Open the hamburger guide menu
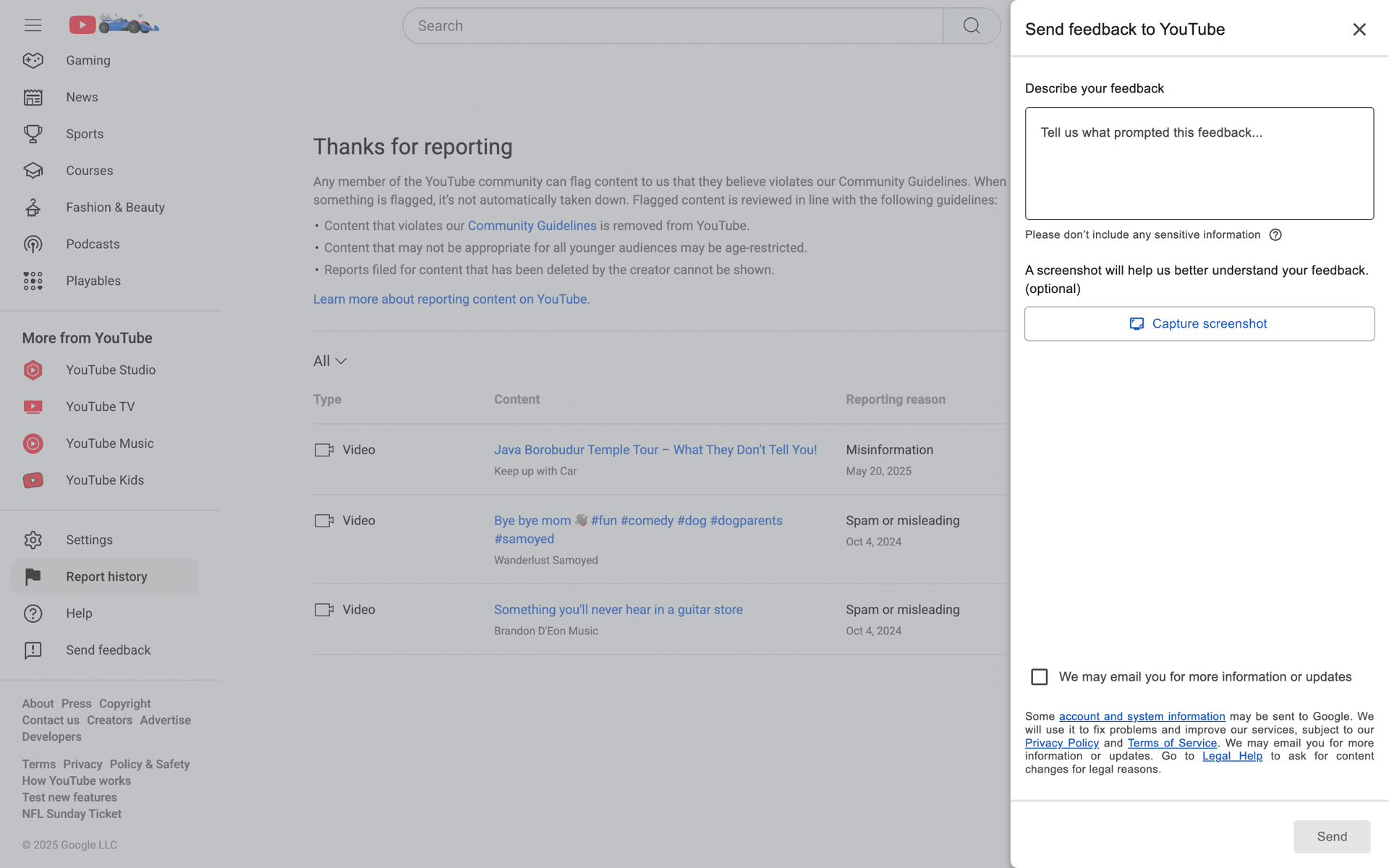The width and height of the screenshot is (1389, 868). pyautogui.click(x=33, y=25)
